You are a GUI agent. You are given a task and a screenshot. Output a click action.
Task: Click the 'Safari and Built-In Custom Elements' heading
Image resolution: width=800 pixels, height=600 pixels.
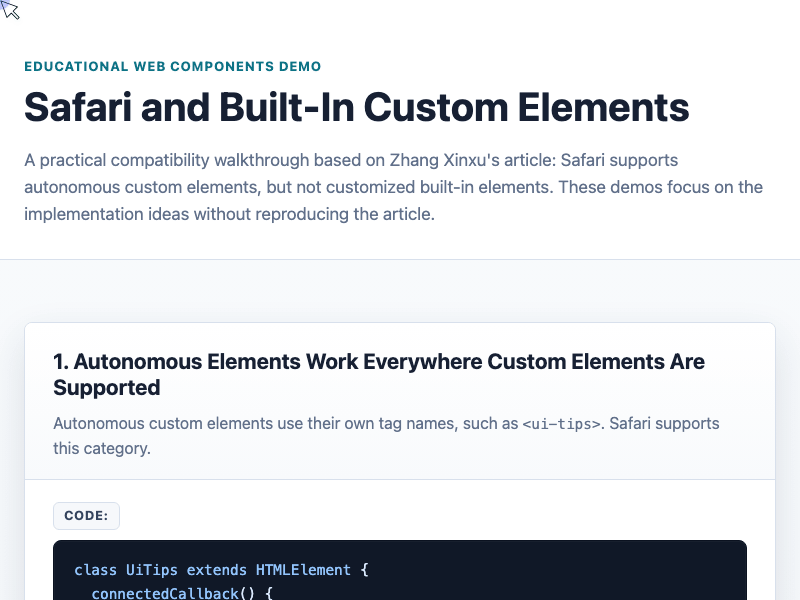tap(357, 107)
